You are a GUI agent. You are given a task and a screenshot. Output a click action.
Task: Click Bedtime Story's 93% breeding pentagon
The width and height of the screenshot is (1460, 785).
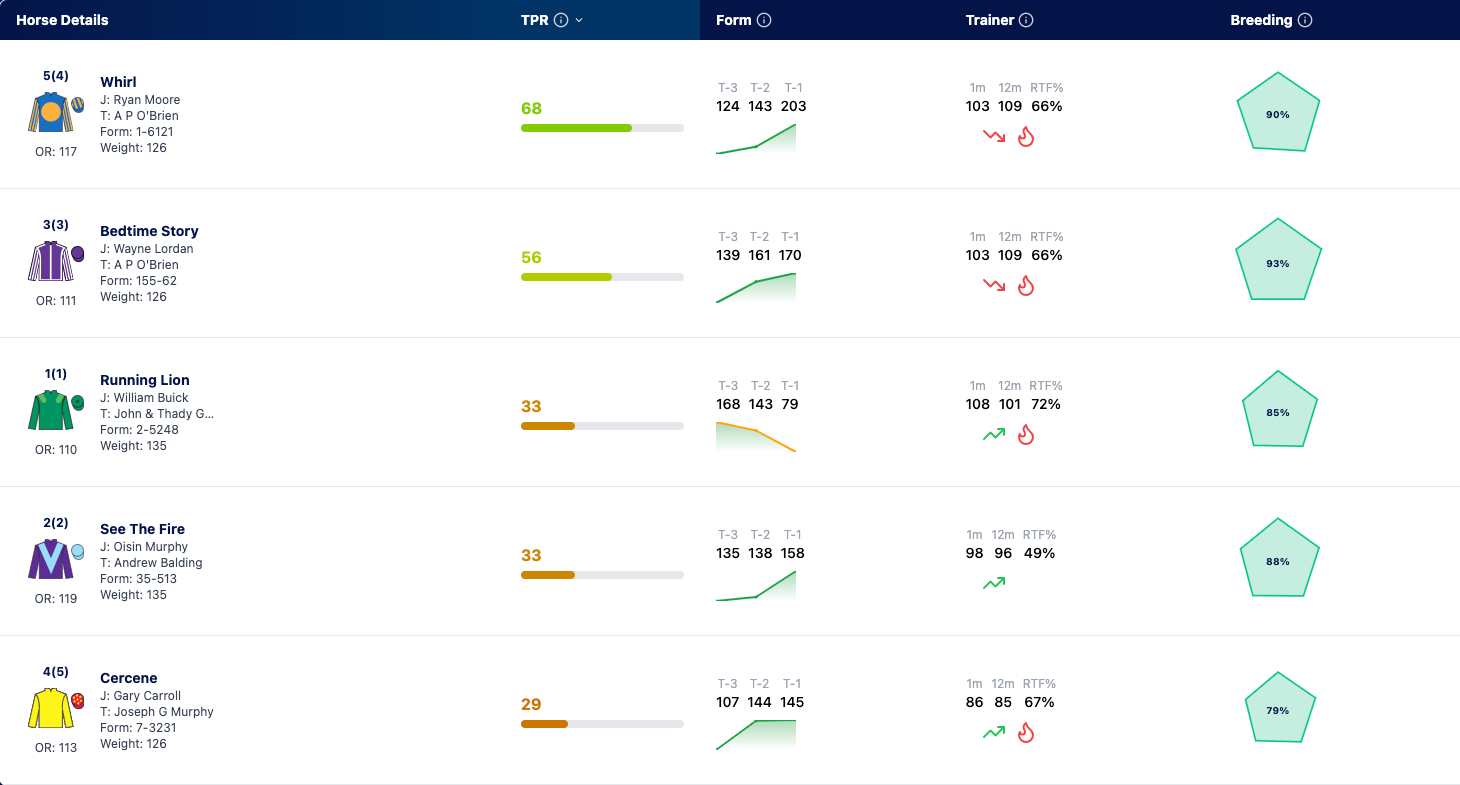[x=1278, y=260]
